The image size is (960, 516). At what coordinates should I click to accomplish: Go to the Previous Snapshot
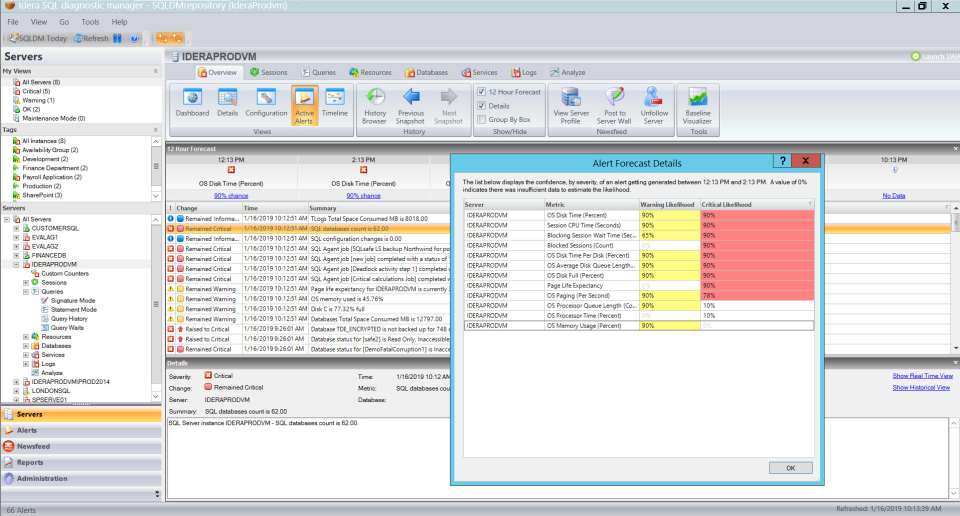pyautogui.click(x=411, y=106)
